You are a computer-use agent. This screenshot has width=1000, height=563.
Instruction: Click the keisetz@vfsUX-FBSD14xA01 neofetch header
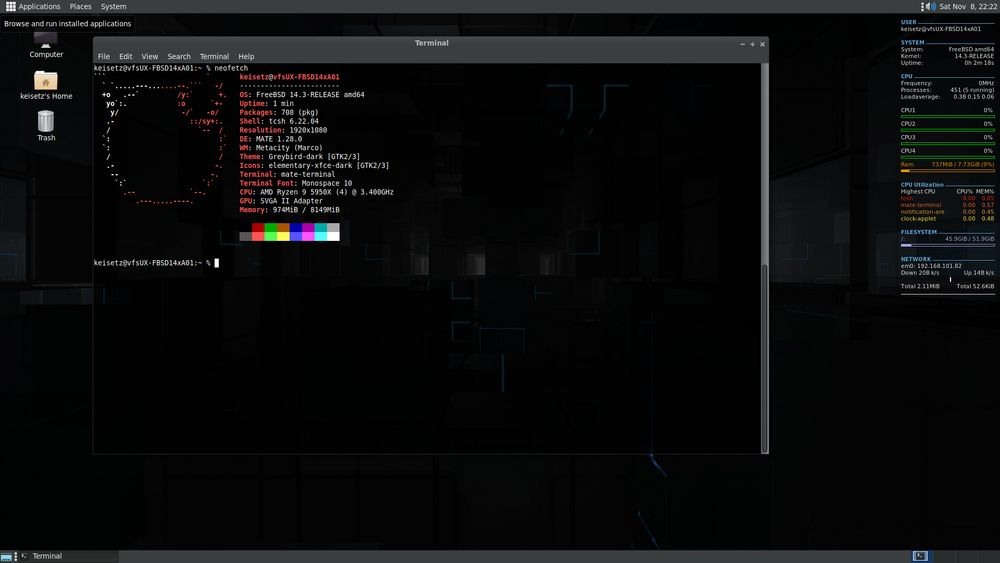coord(290,77)
